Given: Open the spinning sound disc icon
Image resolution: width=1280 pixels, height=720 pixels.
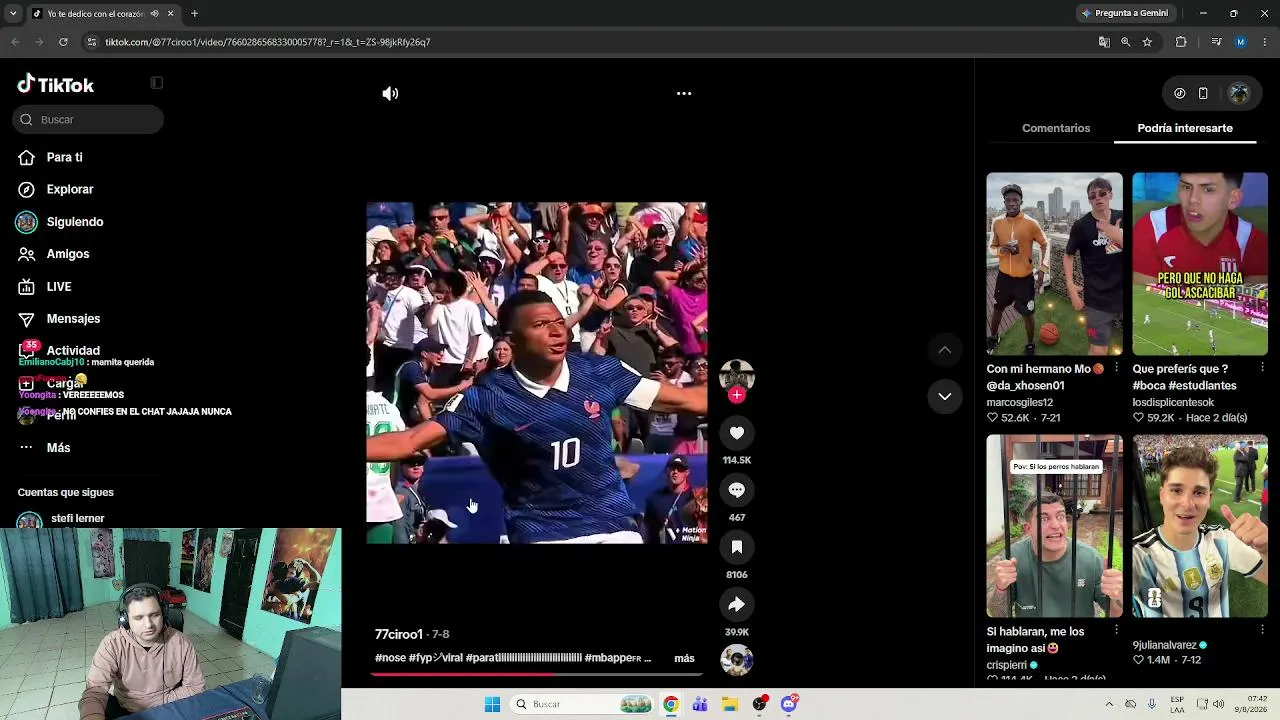Looking at the screenshot, I should click(737, 660).
